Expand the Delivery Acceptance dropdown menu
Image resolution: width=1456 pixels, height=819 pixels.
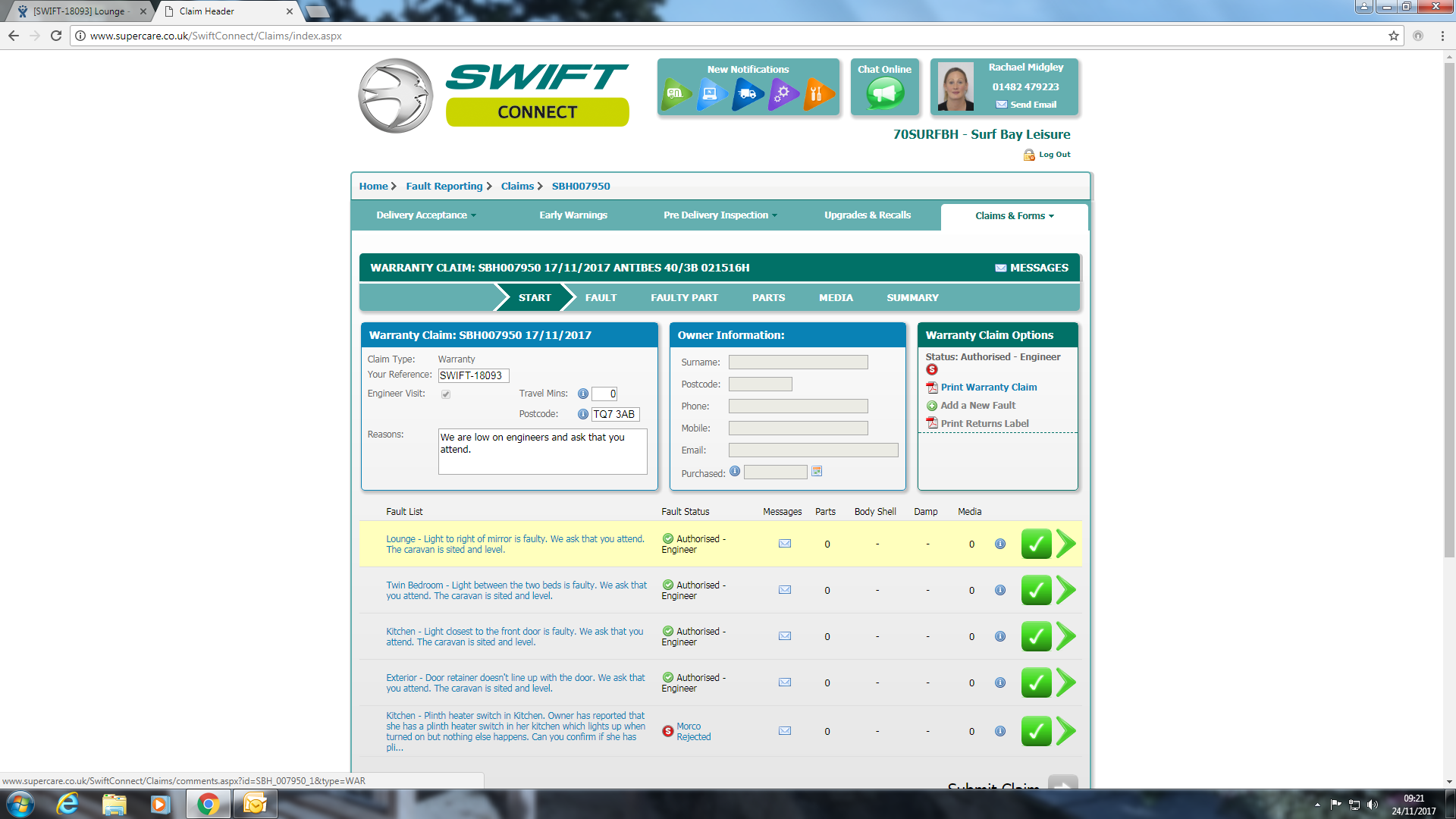pos(426,215)
